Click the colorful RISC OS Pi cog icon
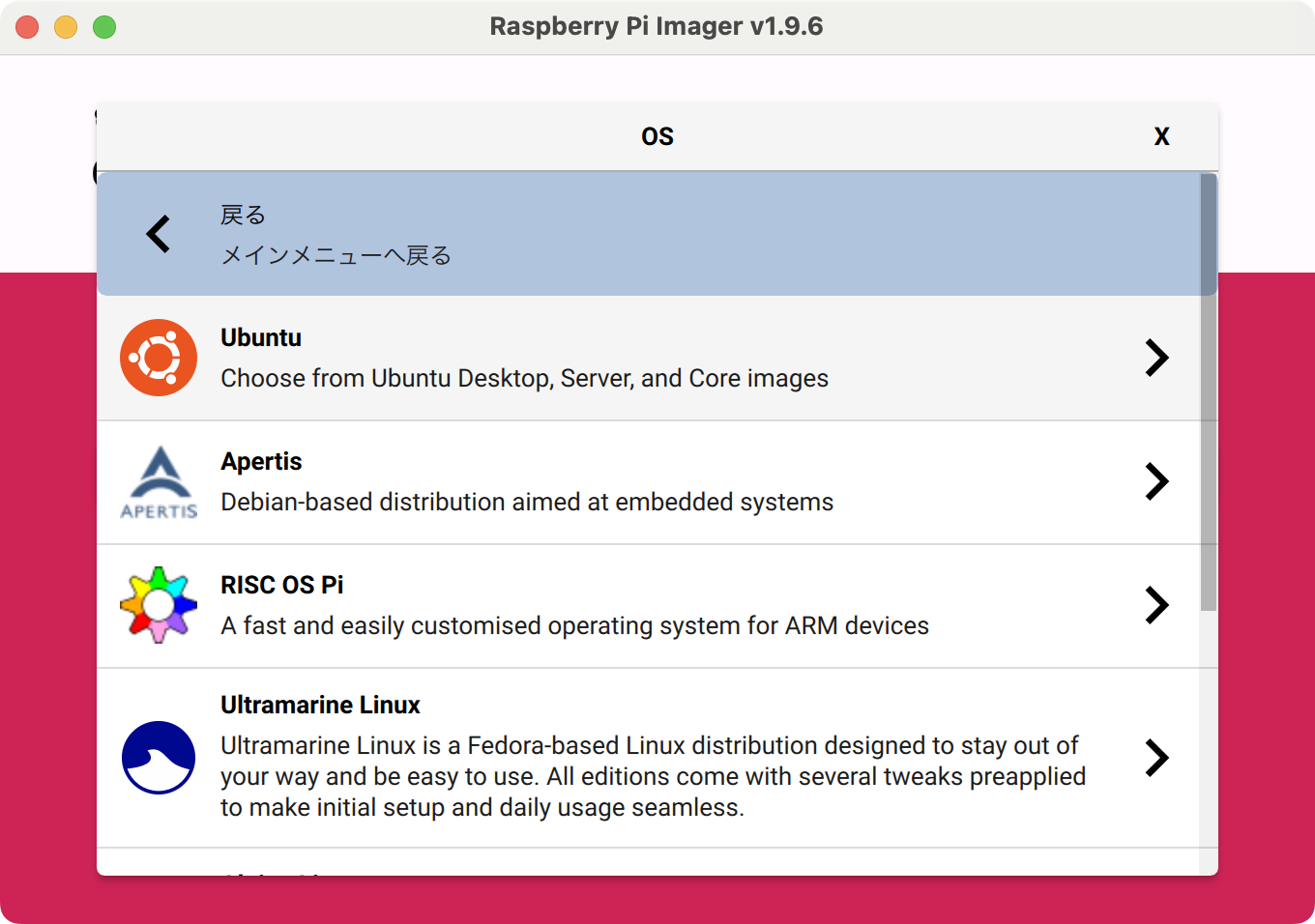 coord(159,605)
